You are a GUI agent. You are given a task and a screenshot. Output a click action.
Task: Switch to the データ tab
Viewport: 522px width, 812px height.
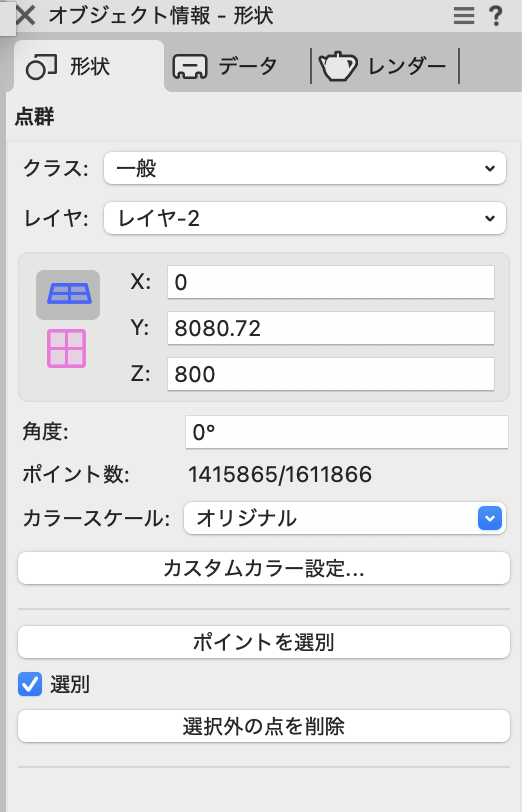[x=226, y=67]
